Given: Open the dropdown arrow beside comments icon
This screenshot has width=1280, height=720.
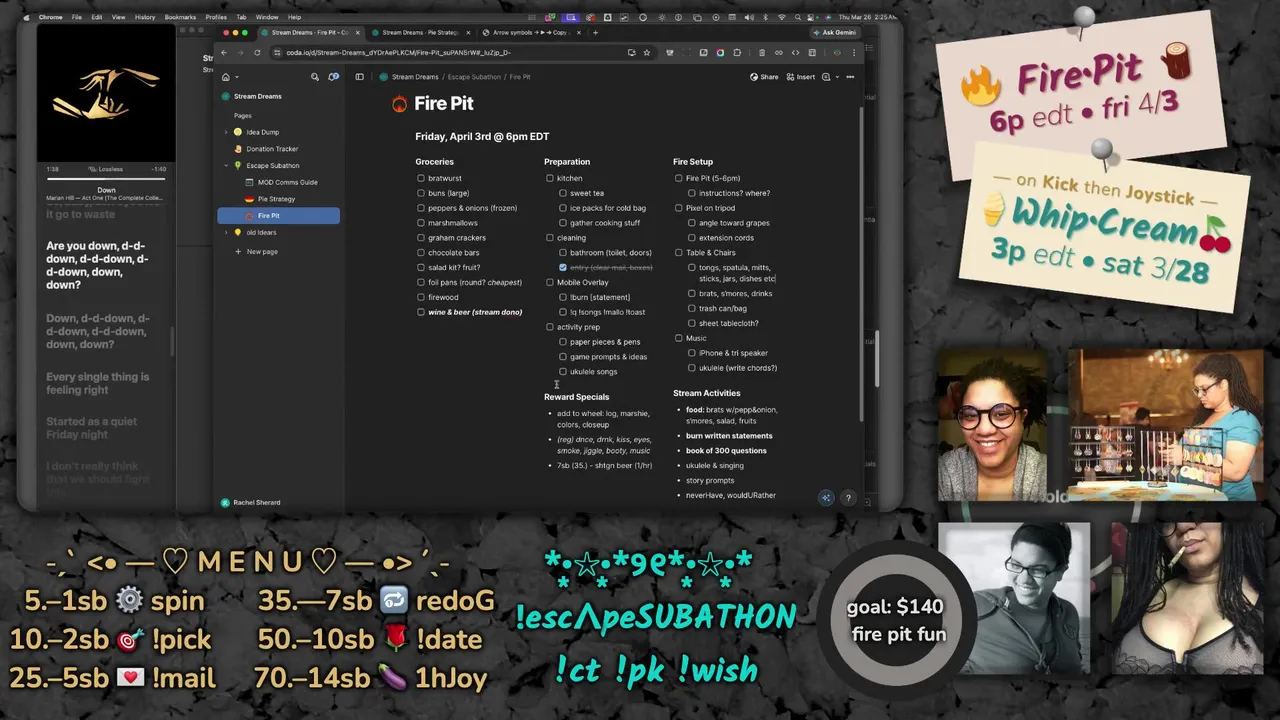Looking at the screenshot, I should [837, 77].
